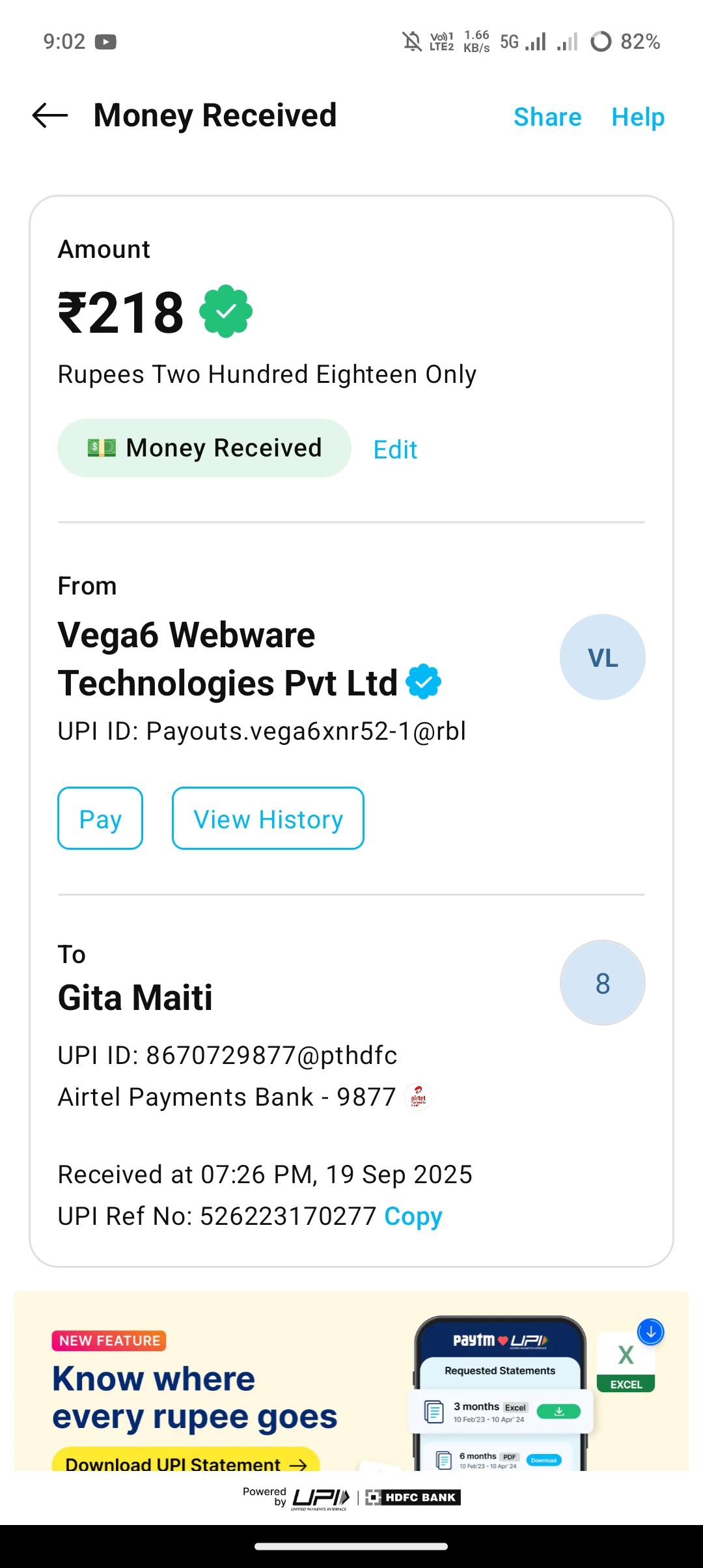Viewport: 703px width, 1568px height.
Task: Edit the Money Received tag
Action: [395, 449]
